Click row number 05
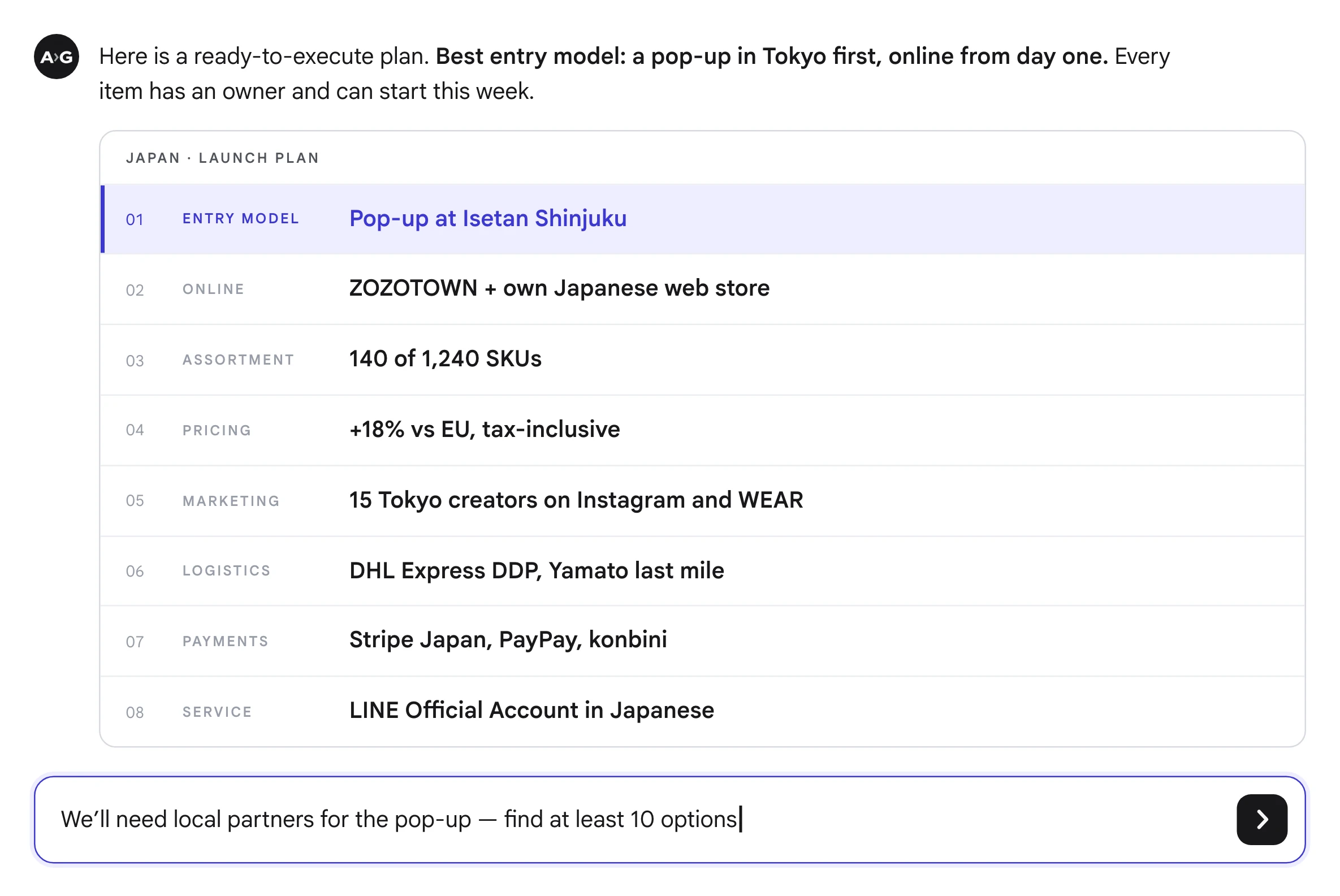This screenshot has height=896, width=1340. point(135,500)
